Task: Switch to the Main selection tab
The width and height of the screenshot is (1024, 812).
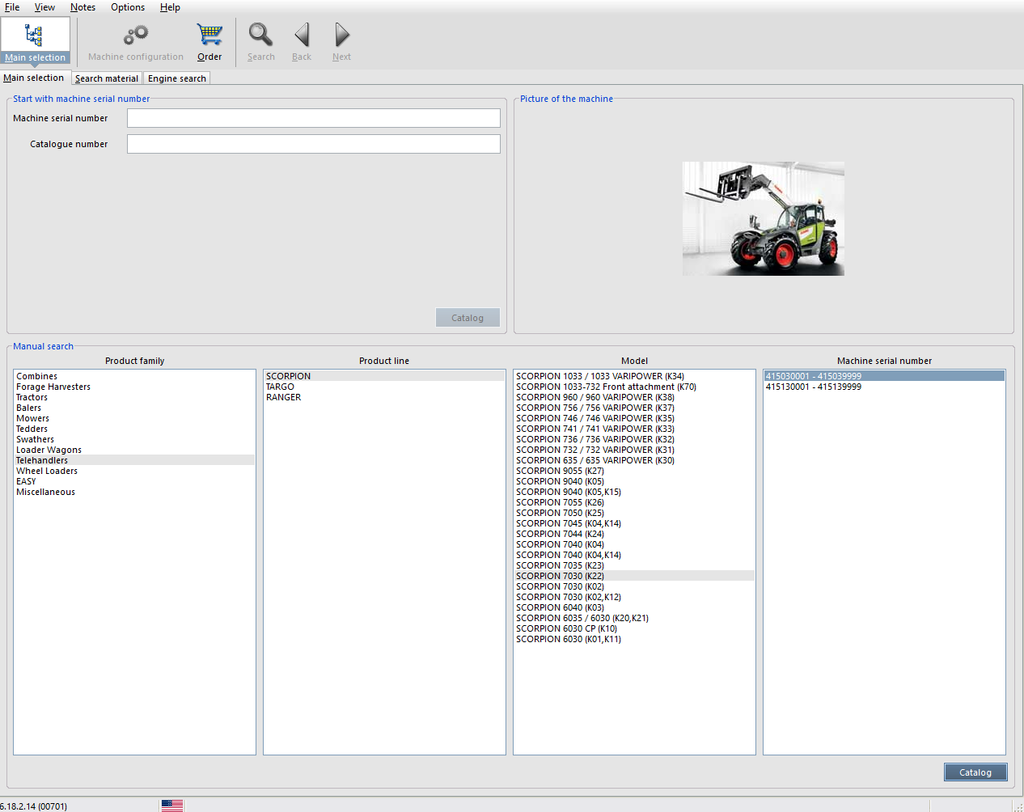Action: click(x=33, y=78)
